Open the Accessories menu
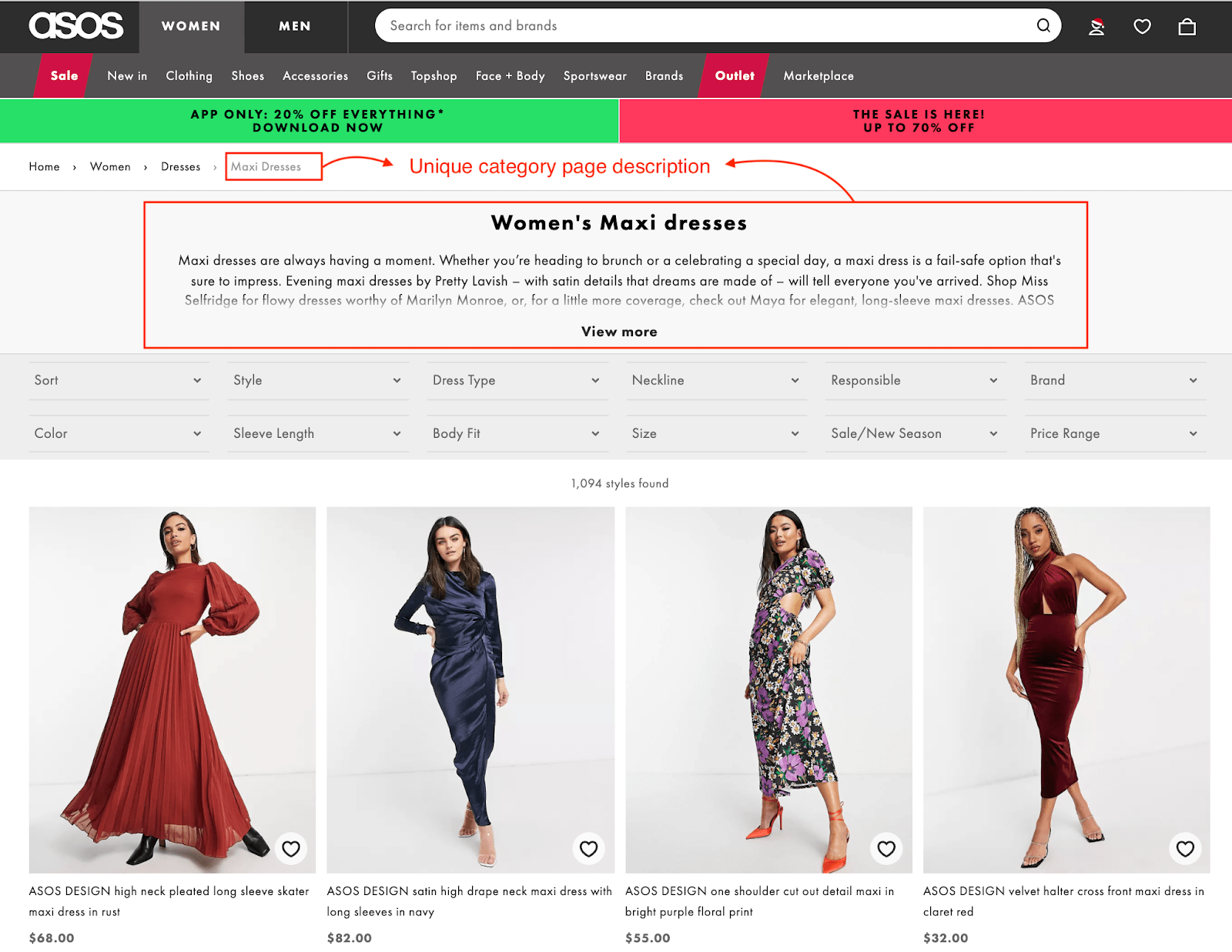The width and height of the screenshot is (1232, 952). (x=315, y=75)
